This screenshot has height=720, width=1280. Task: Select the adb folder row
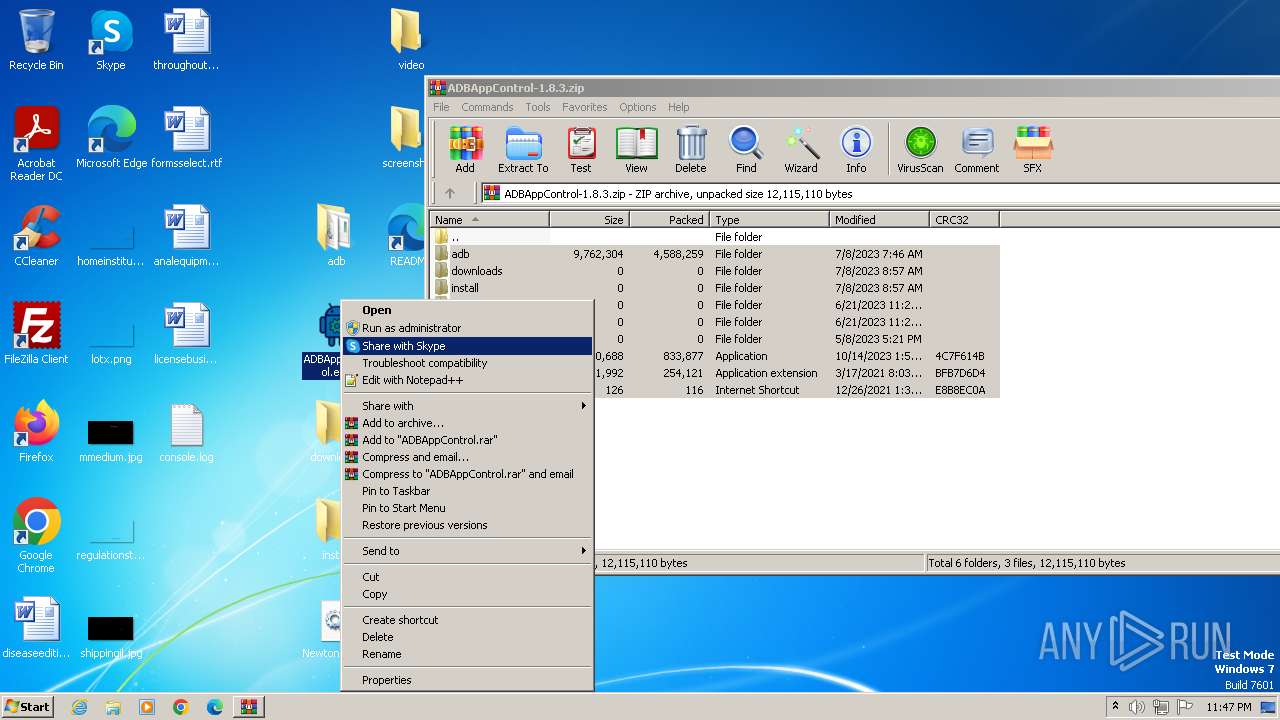pos(715,254)
